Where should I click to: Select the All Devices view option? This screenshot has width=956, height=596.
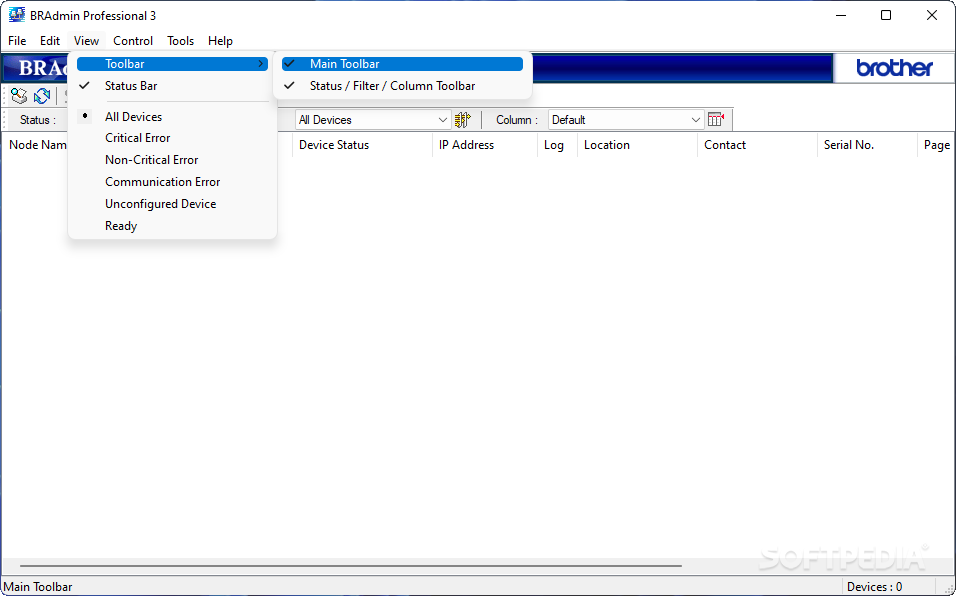173,116
